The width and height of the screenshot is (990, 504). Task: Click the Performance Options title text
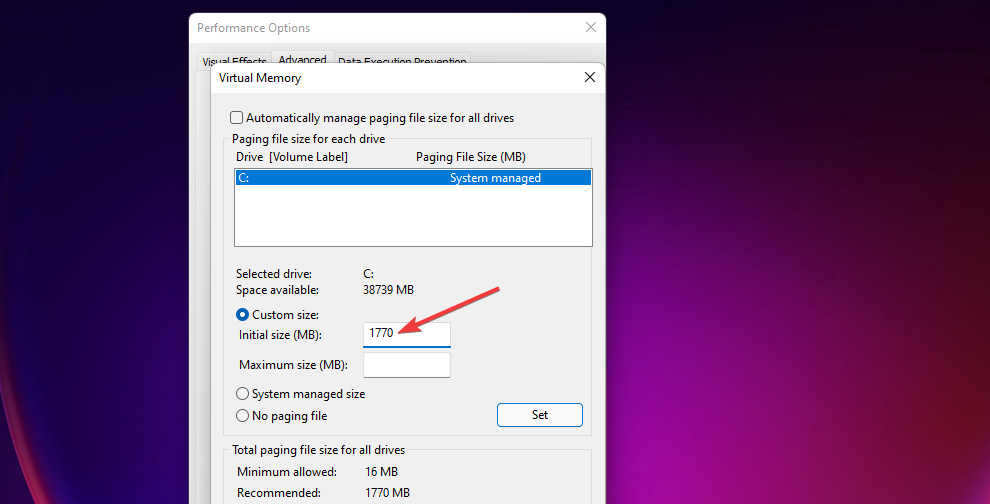click(253, 28)
